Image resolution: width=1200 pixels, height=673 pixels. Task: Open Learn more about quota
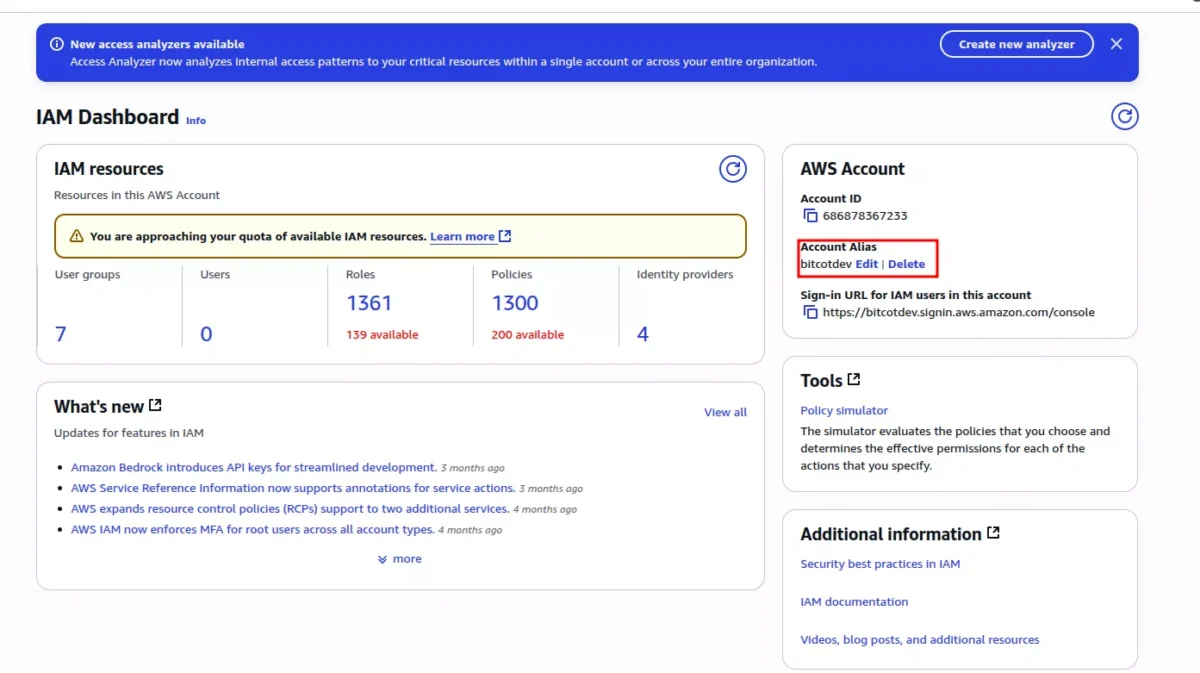(x=462, y=237)
